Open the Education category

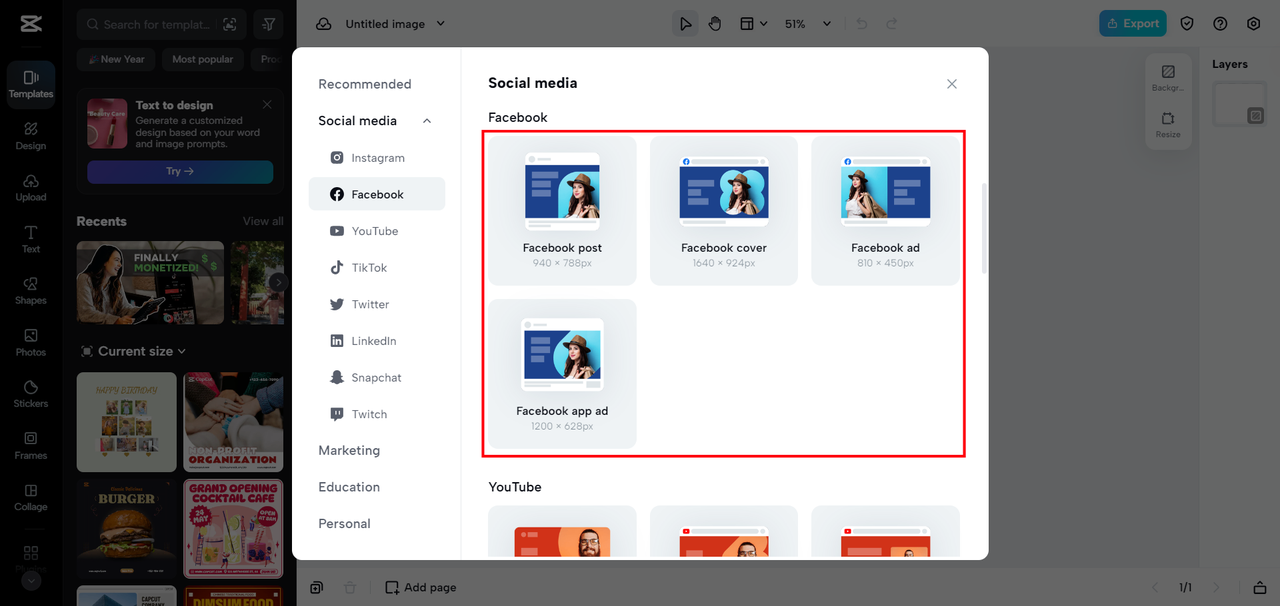click(349, 487)
